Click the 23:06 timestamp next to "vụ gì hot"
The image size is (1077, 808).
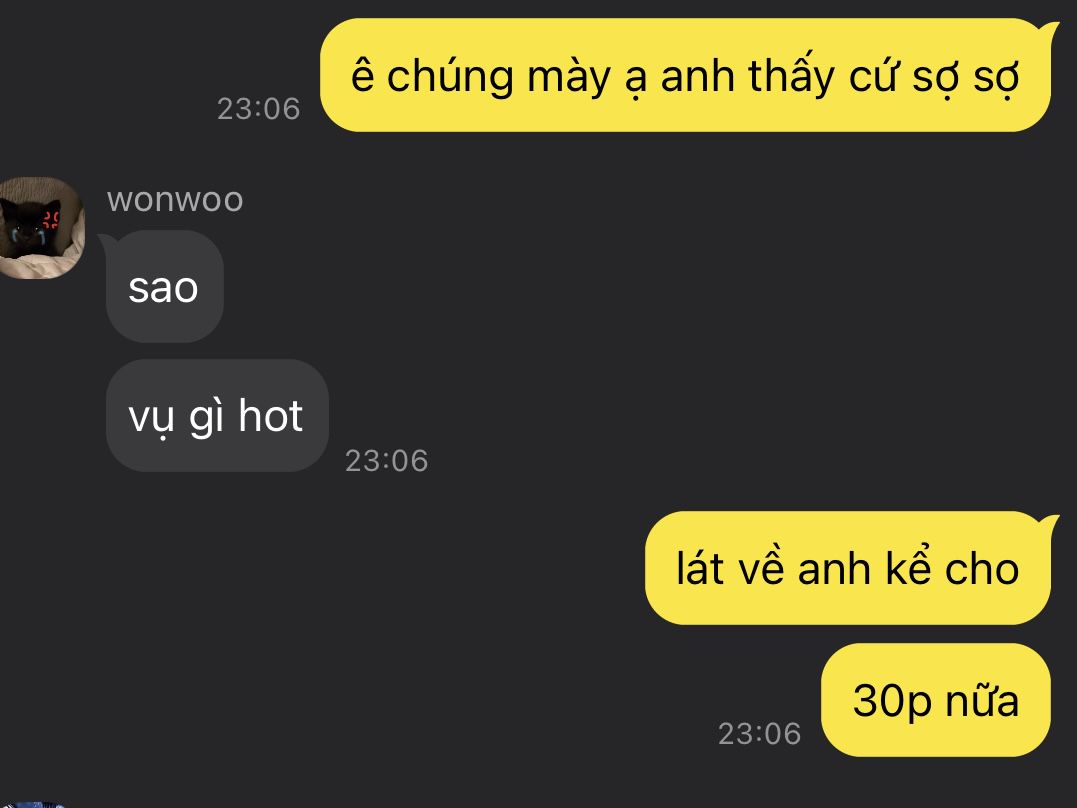pyautogui.click(x=387, y=460)
